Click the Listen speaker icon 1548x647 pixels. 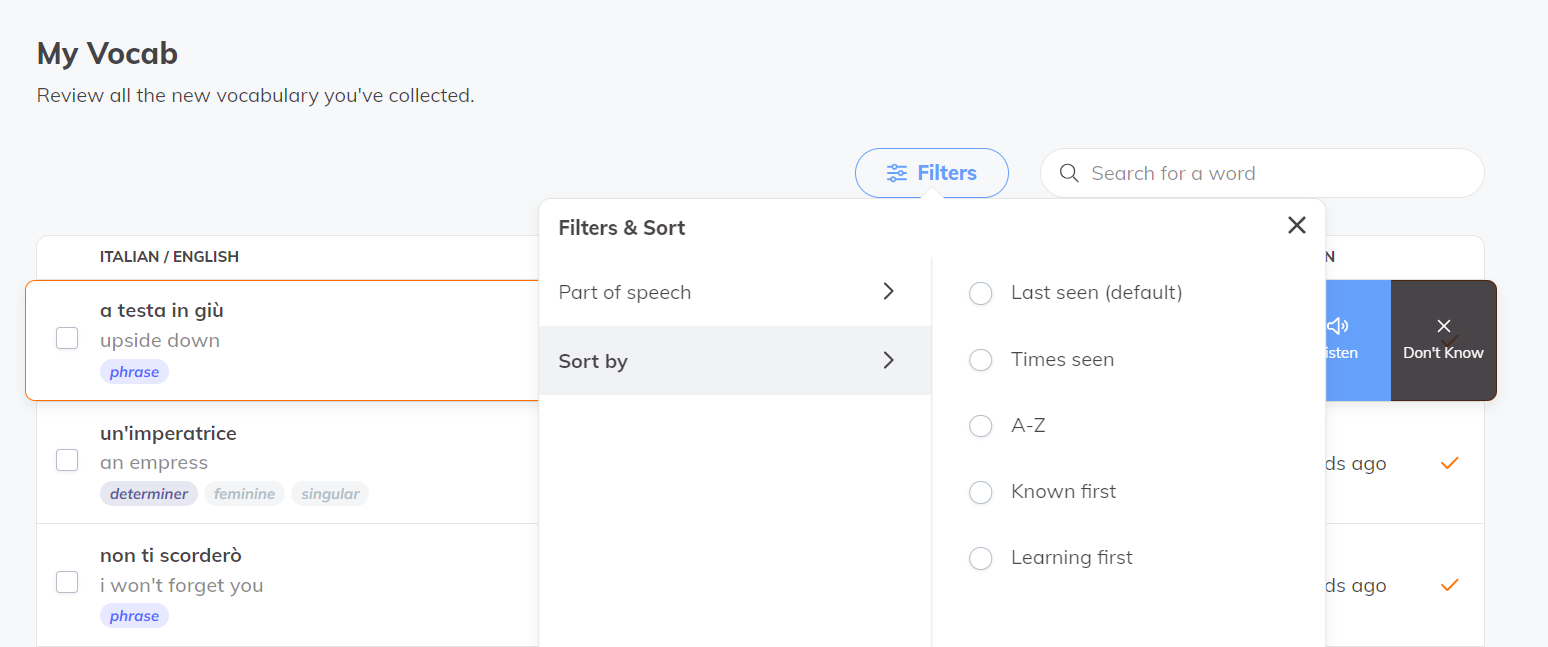1338,326
